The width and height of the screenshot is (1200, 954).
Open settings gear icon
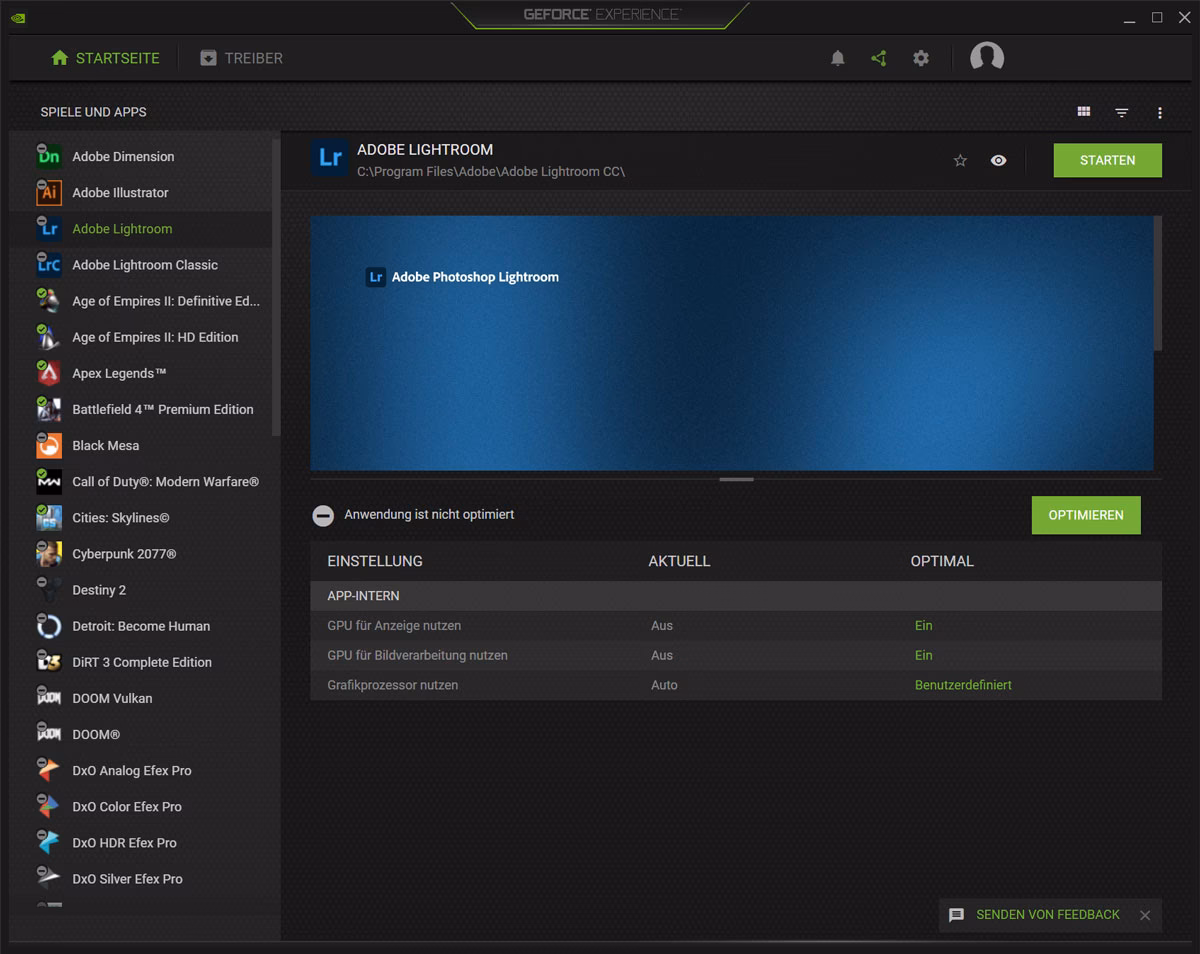pyautogui.click(x=921, y=58)
